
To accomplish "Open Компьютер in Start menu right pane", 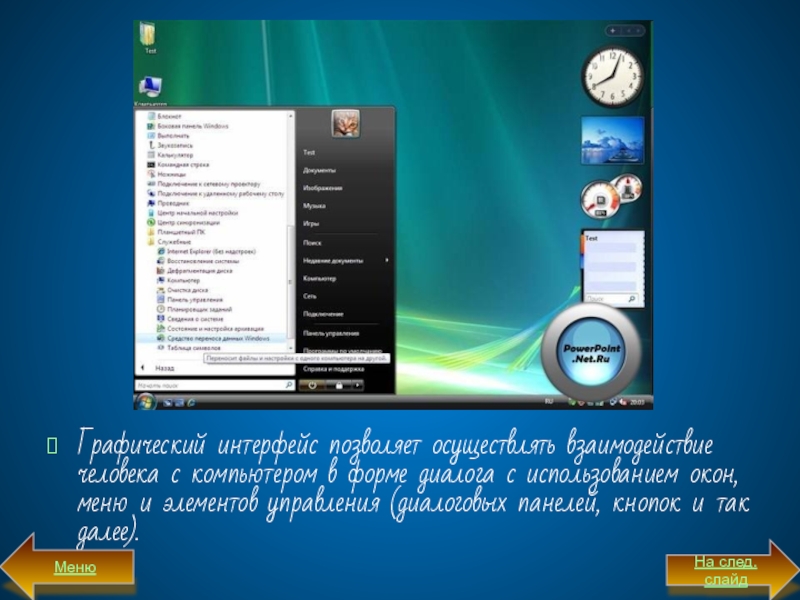I will coord(320,279).
